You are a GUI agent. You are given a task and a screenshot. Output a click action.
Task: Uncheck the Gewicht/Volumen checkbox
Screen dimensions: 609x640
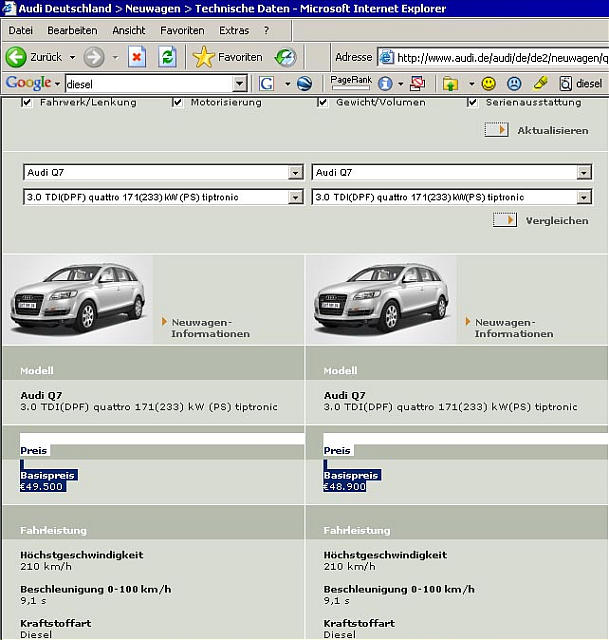[323, 102]
